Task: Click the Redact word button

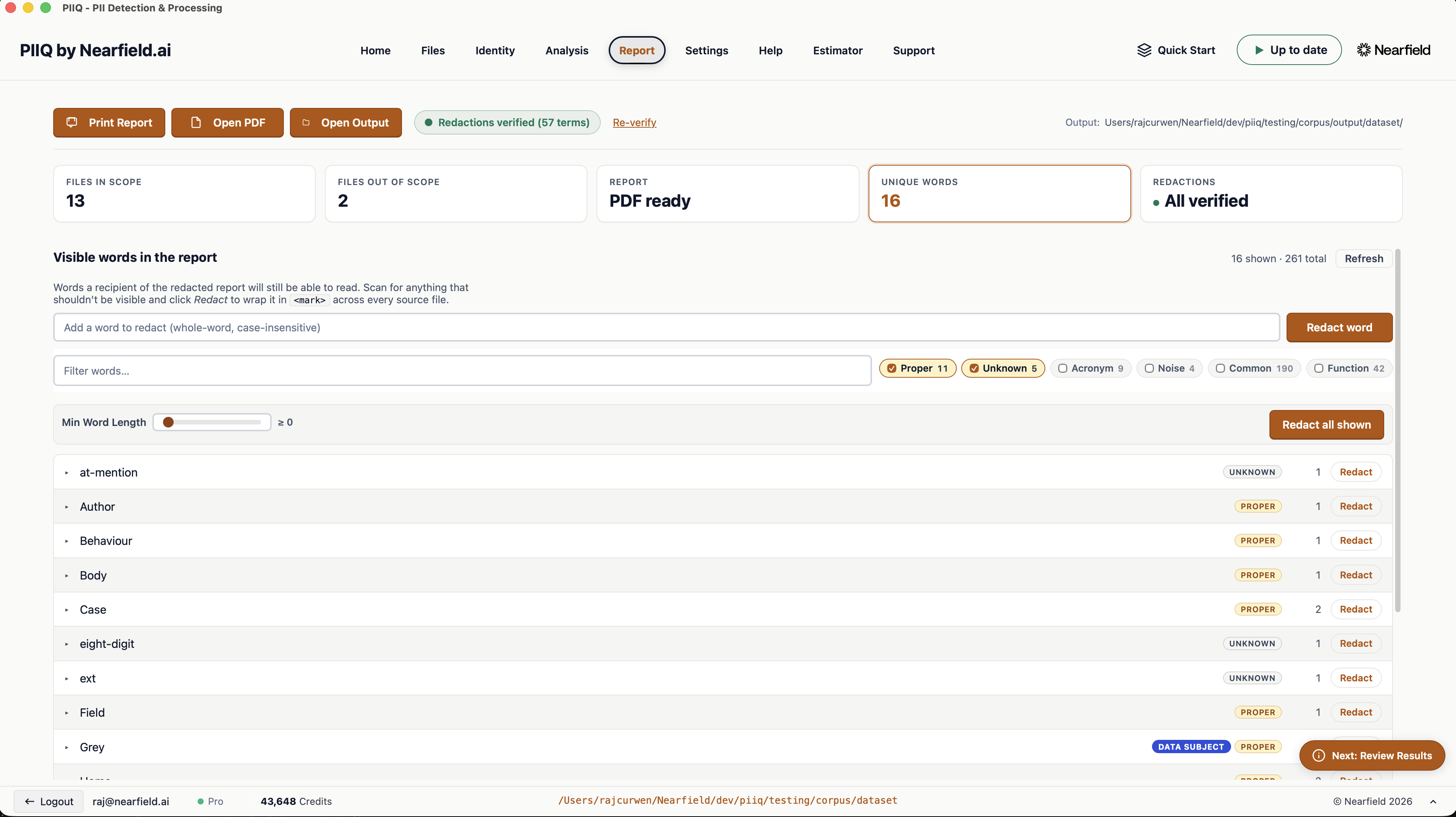Action: coord(1339,327)
